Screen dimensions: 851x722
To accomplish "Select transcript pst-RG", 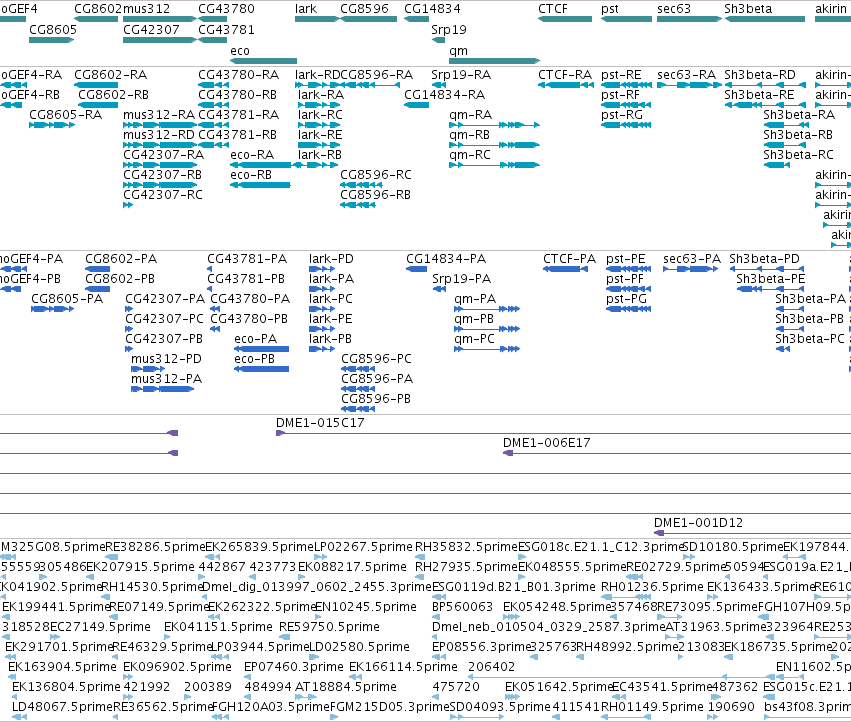I will (x=626, y=125).
